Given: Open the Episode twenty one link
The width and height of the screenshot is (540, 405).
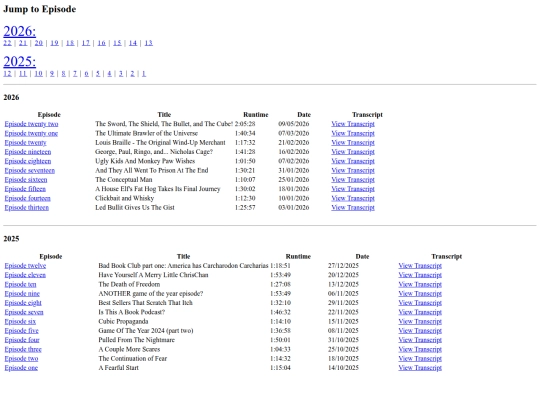Looking at the screenshot, I should click(31, 133).
